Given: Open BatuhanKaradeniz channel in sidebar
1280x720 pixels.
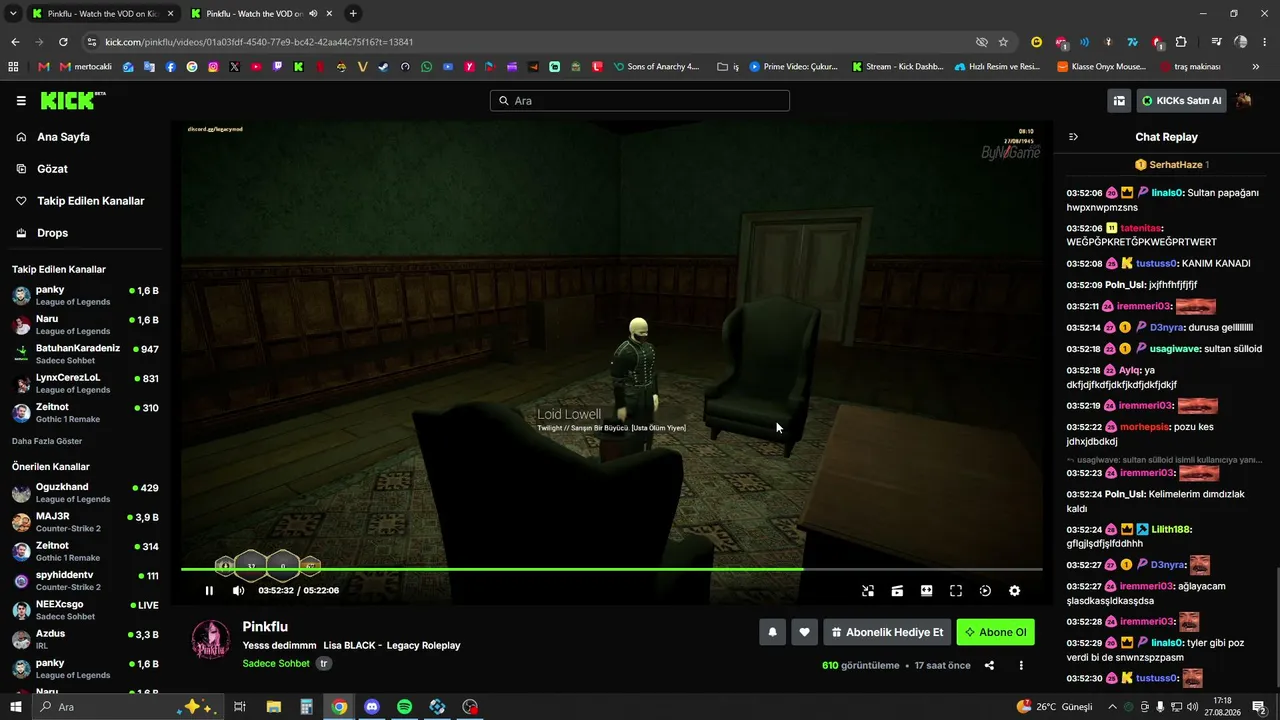Looking at the screenshot, I should pos(85,353).
